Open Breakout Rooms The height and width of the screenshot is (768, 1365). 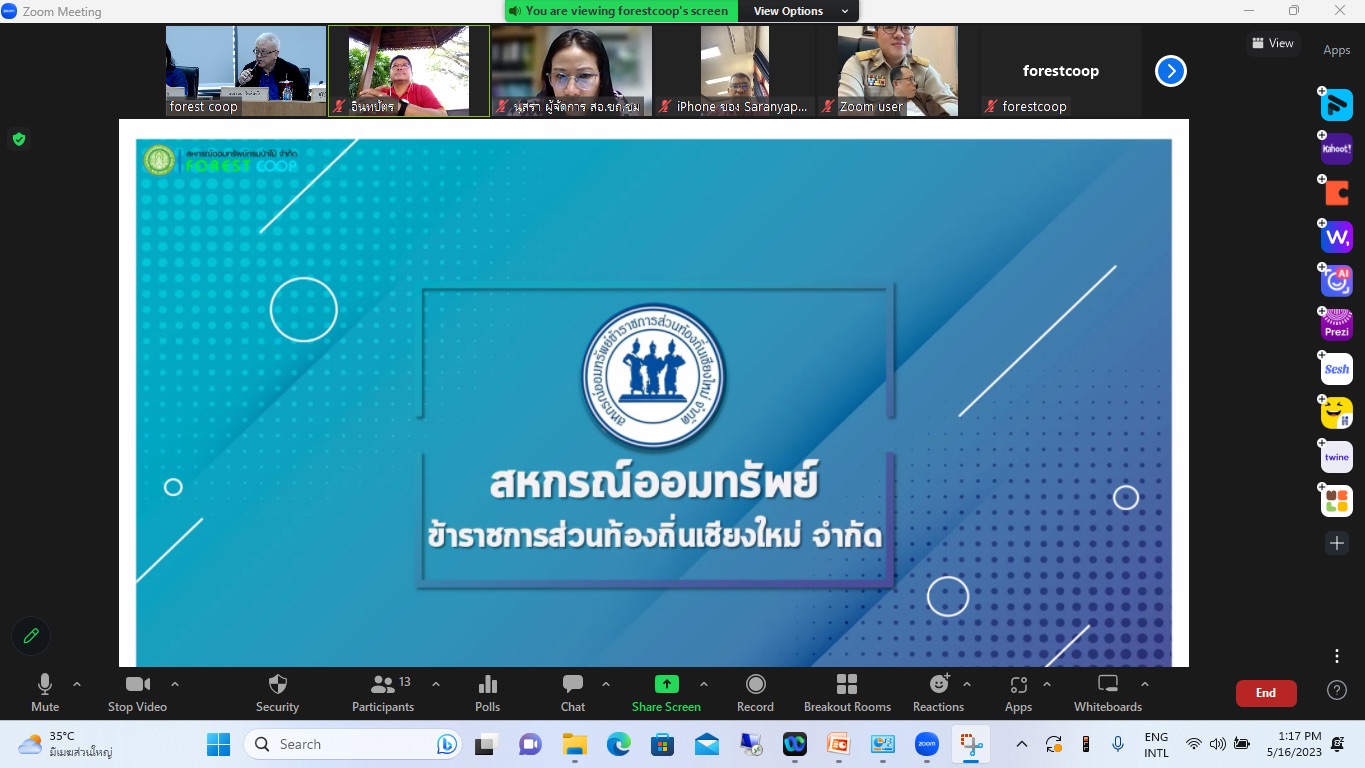[847, 693]
